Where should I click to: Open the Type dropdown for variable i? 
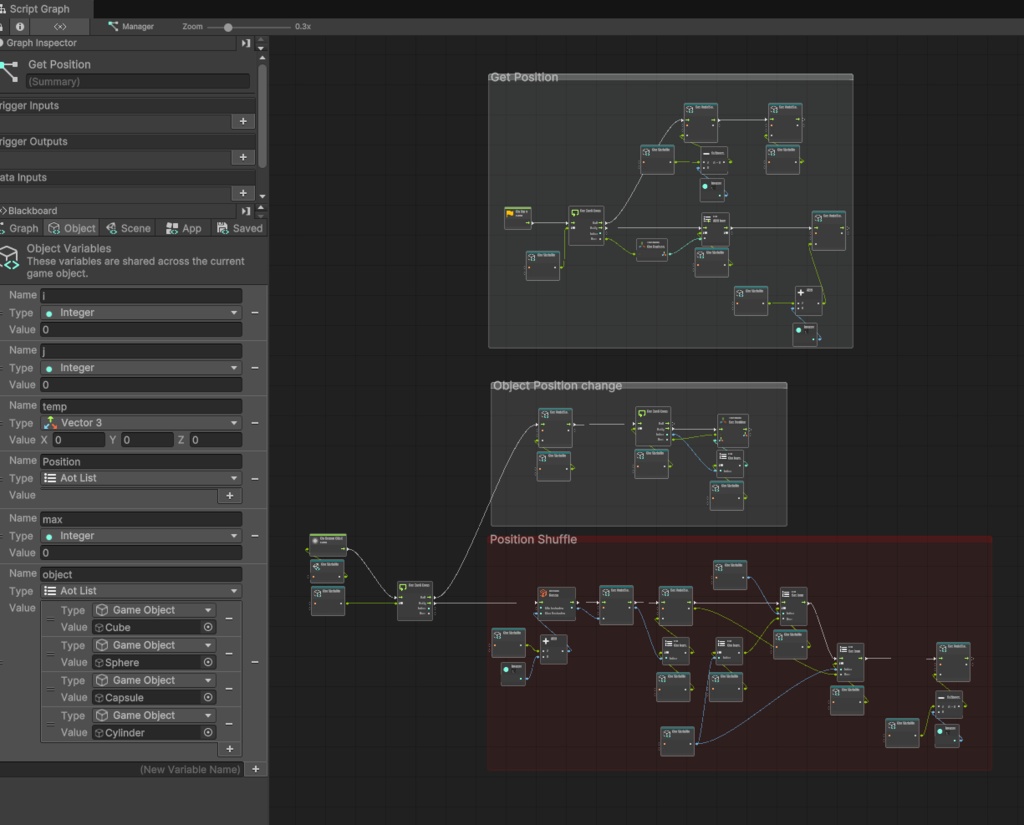[x=140, y=312]
